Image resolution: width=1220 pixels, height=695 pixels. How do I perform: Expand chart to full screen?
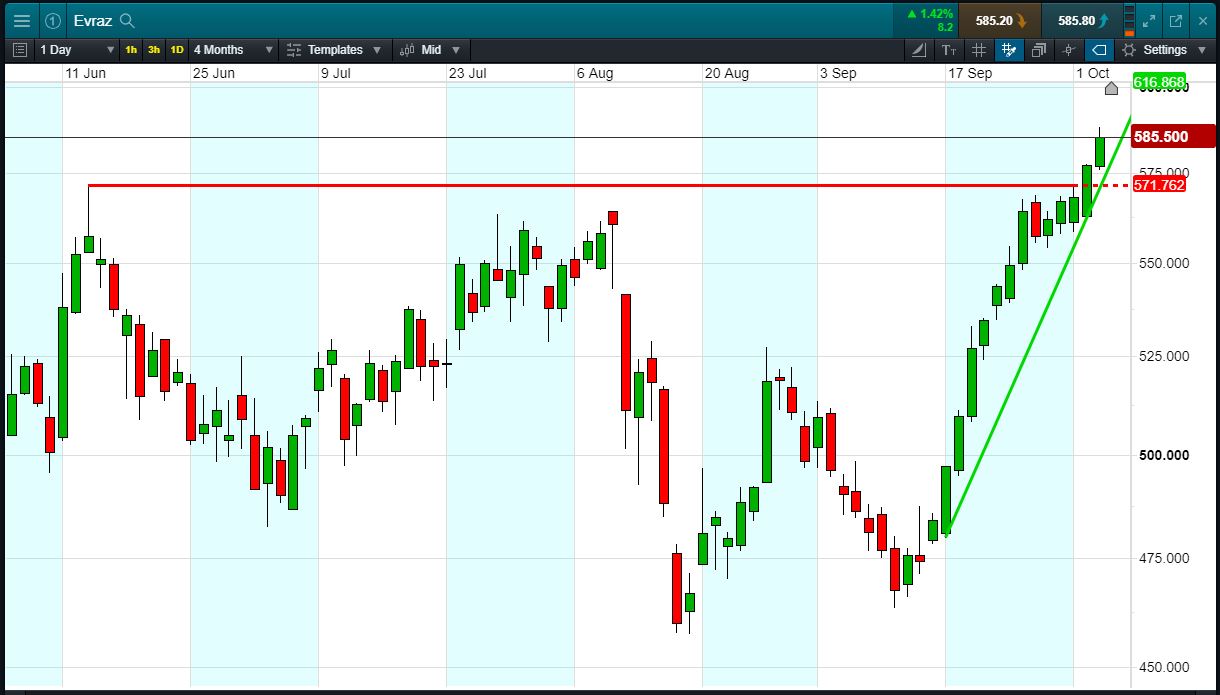tap(1150, 20)
